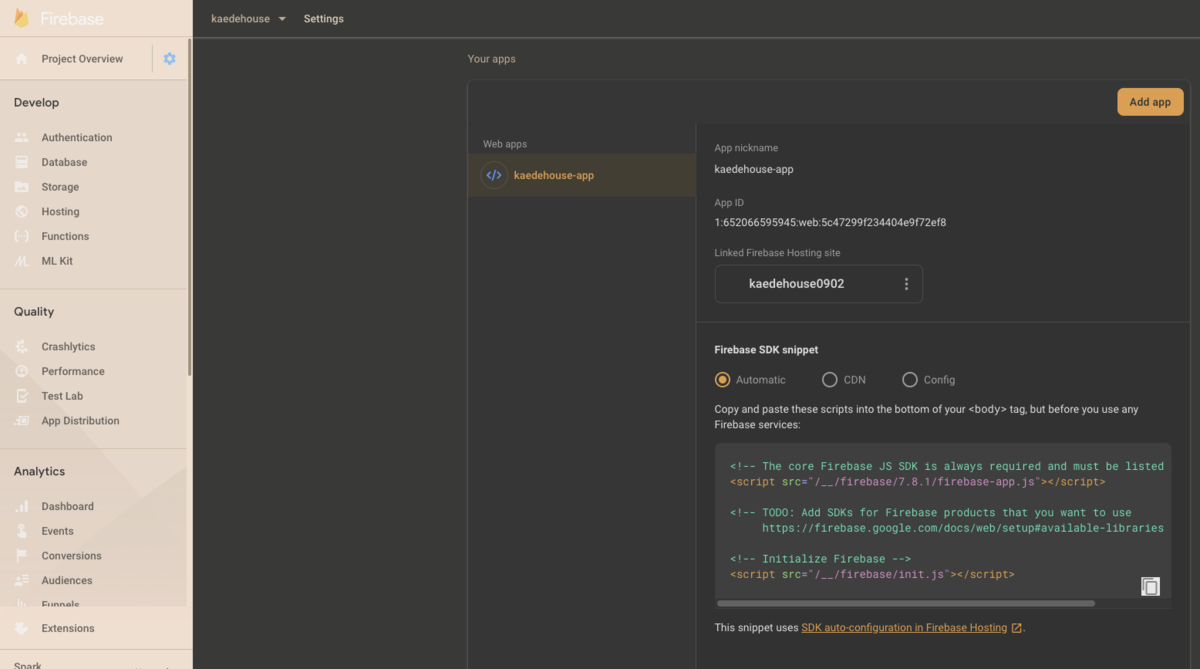Click the Storage folder icon
Screen dimensions: 1200x669
click(x=22, y=187)
